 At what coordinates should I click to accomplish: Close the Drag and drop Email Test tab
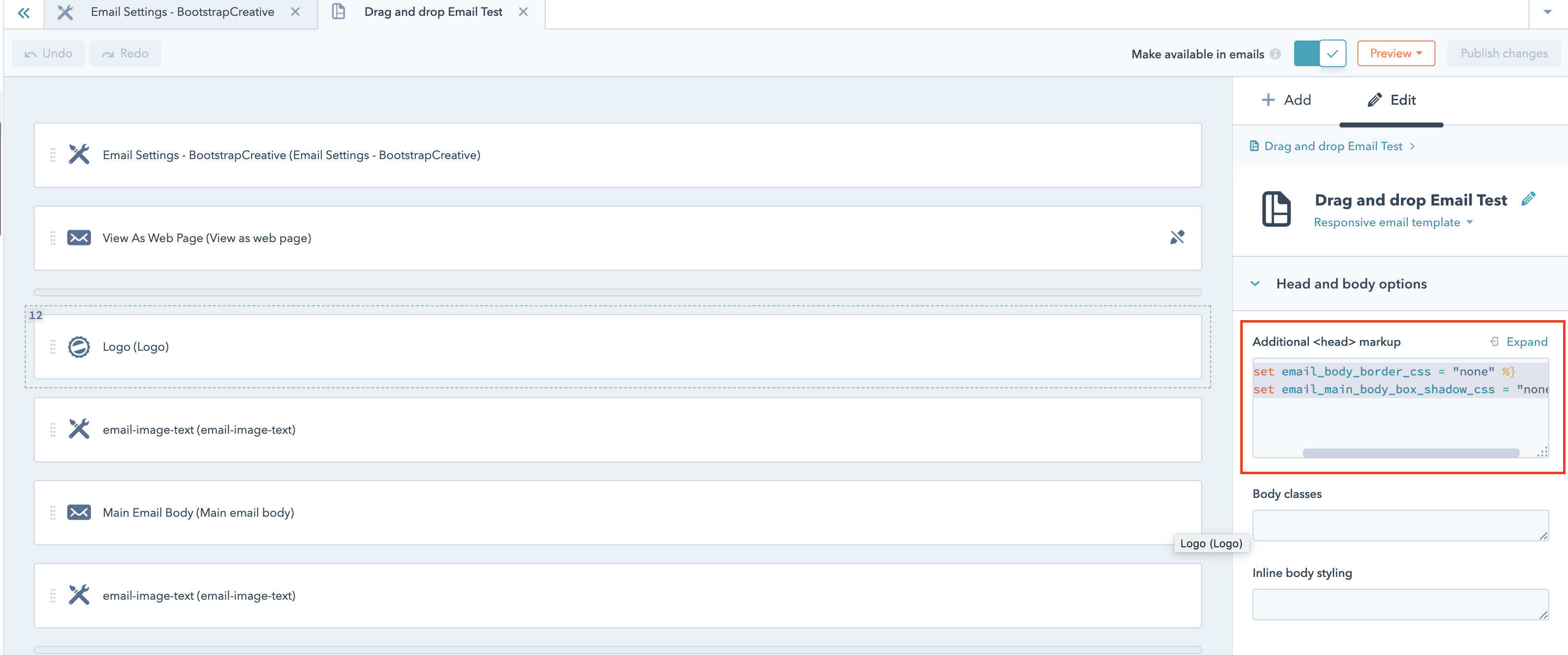523,12
